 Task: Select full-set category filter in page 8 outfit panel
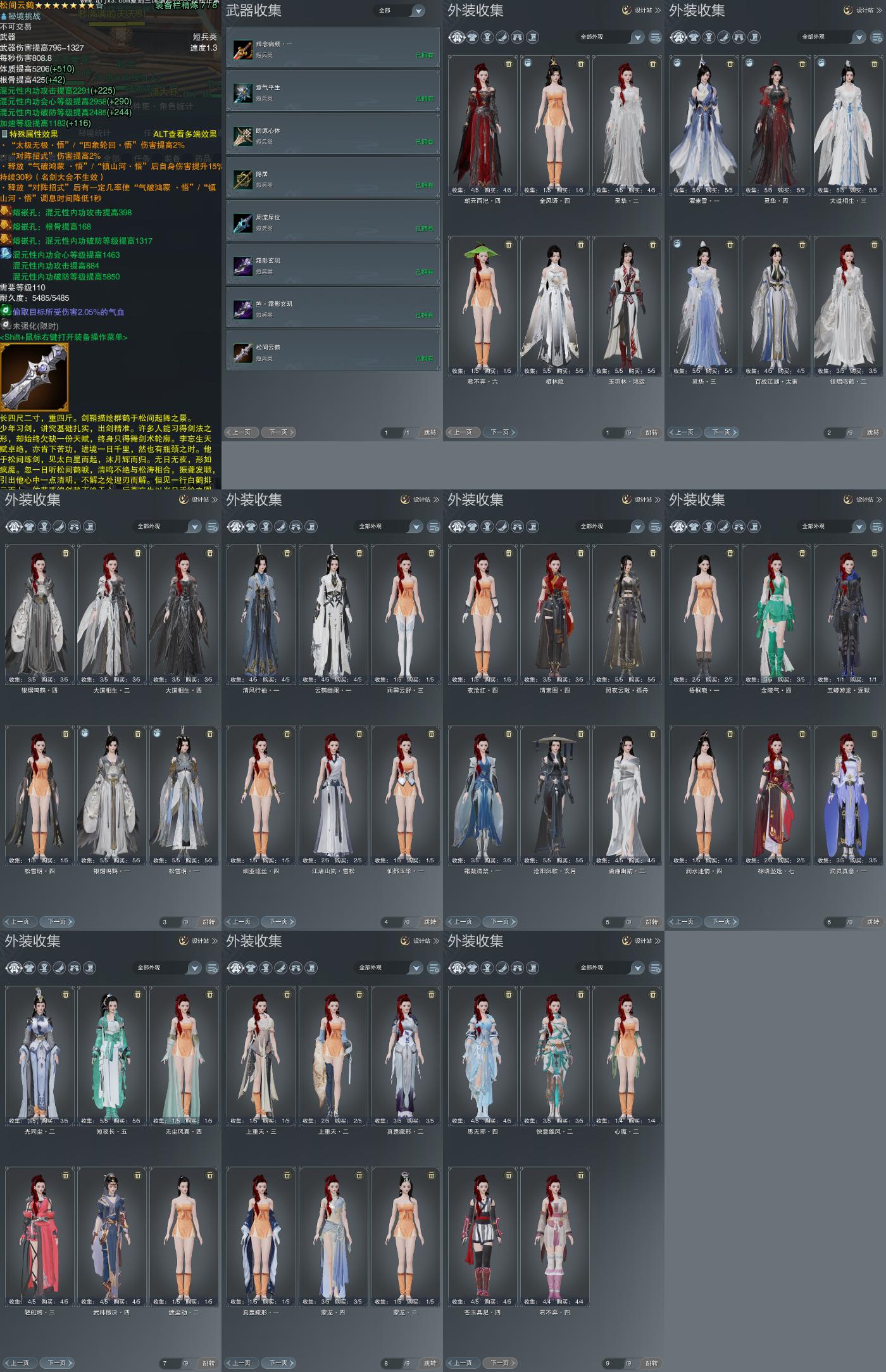point(235,968)
